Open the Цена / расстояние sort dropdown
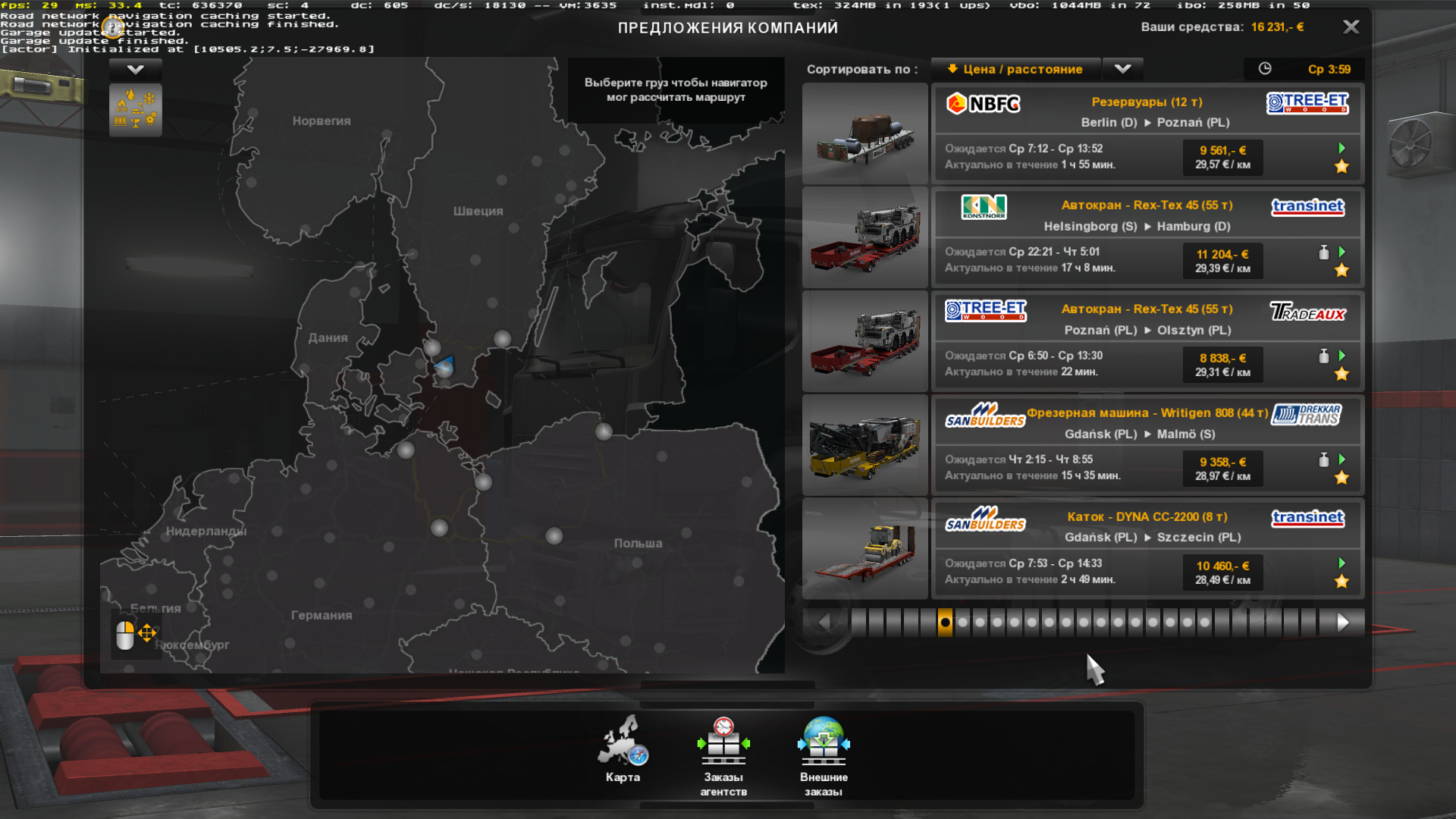 pyautogui.click(x=1015, y=69)
